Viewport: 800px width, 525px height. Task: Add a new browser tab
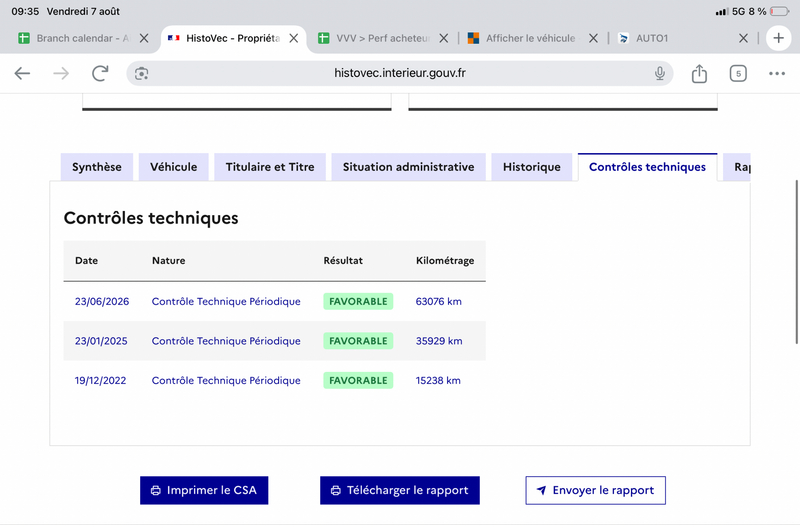[779, 38]
